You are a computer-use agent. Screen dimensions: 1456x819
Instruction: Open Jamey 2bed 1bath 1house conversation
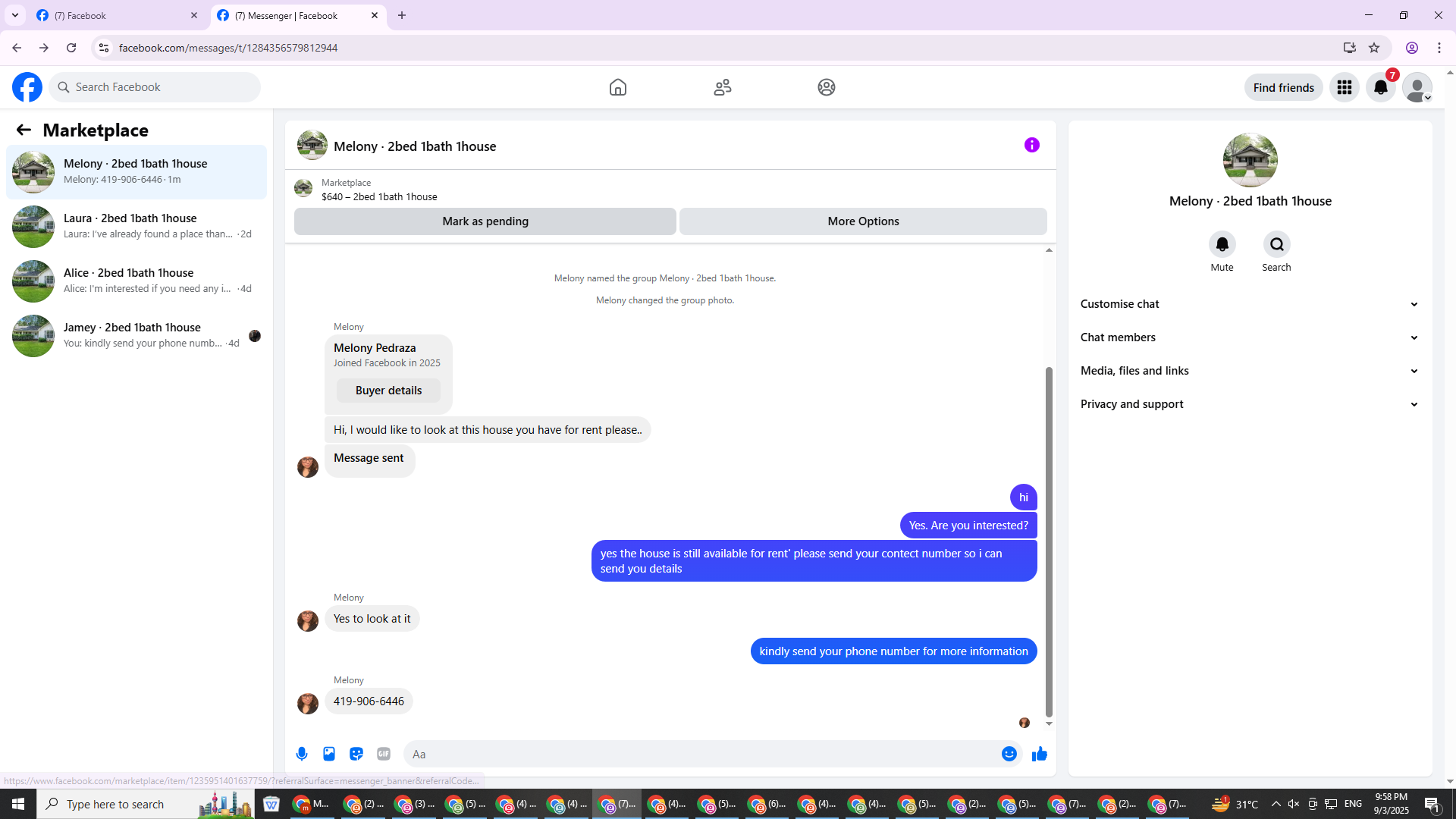(136, 336)
